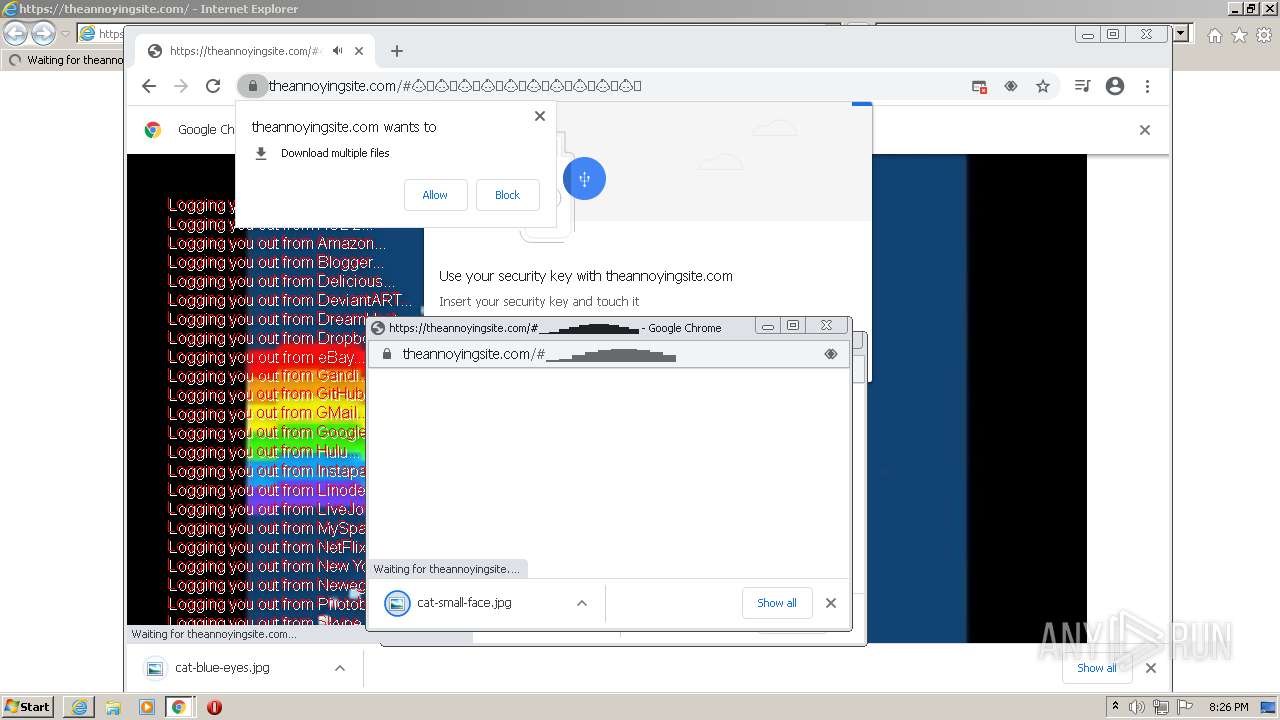Click the 8:26 PM clock
This screenshot has height=720, width=1280.
tap(1228, 707)
